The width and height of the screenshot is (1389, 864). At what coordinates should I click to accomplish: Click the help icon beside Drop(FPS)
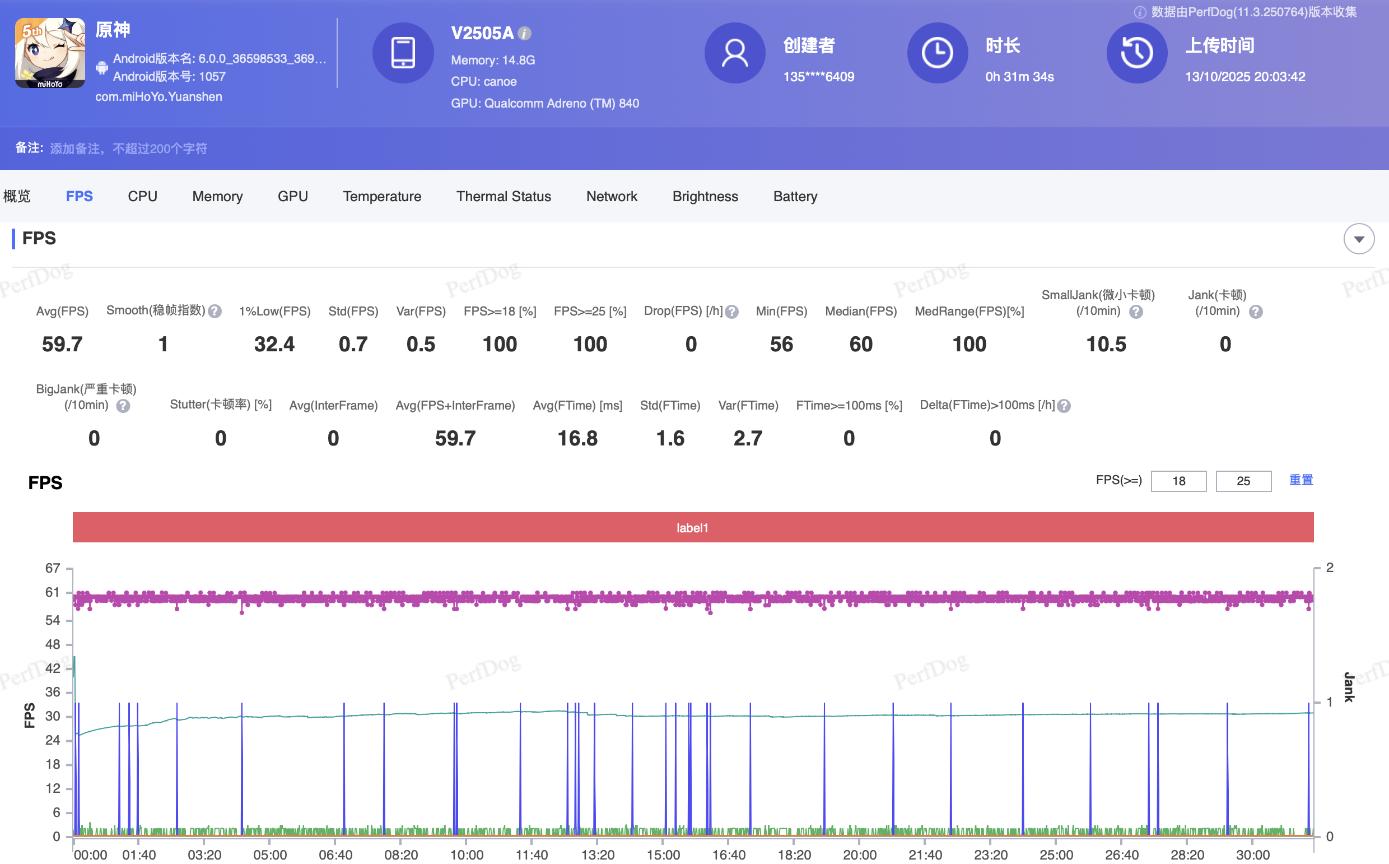click(732, 312)
